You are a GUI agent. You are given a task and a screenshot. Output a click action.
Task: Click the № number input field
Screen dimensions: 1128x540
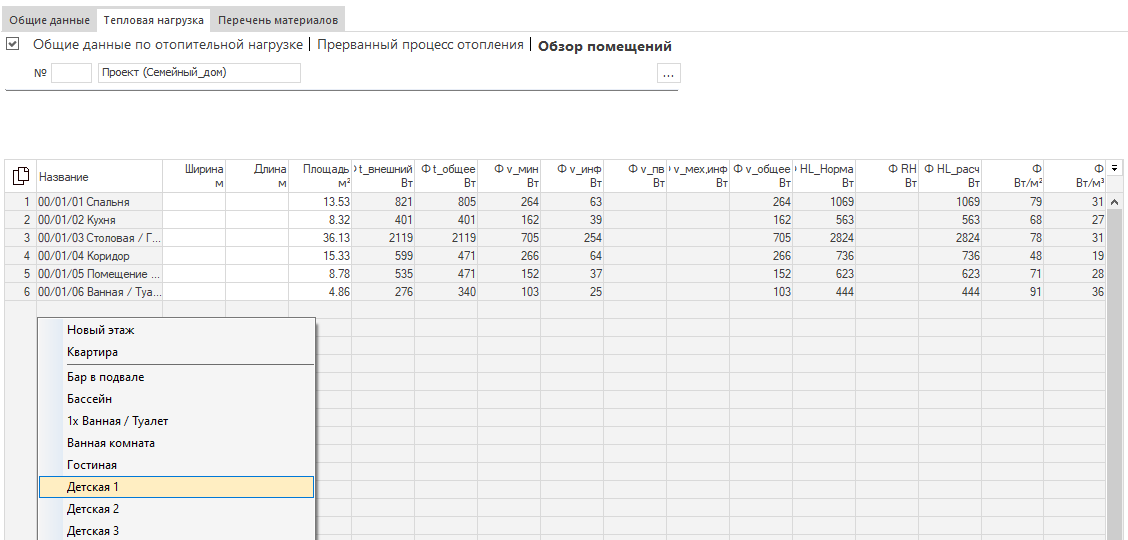click(72, 73)
